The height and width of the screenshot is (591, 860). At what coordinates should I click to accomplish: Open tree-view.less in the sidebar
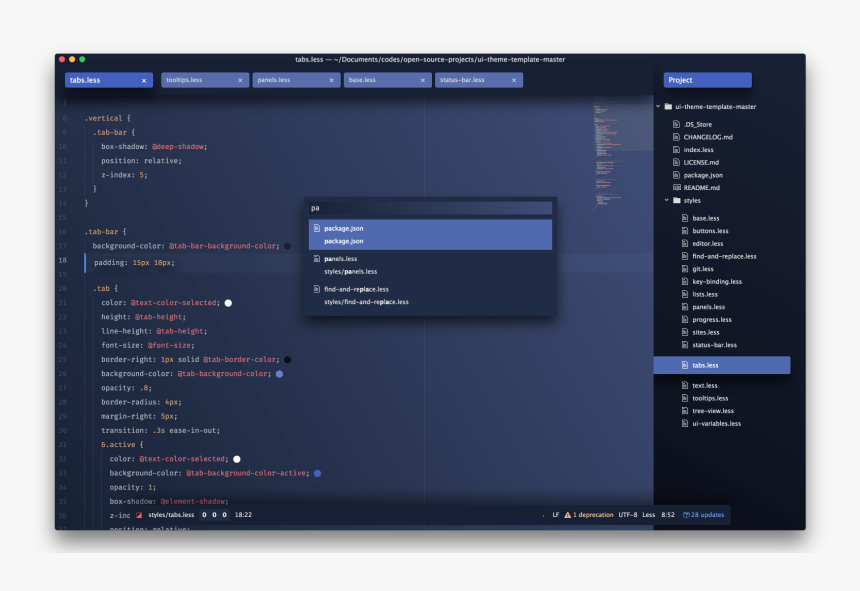[x=712, y=411]
